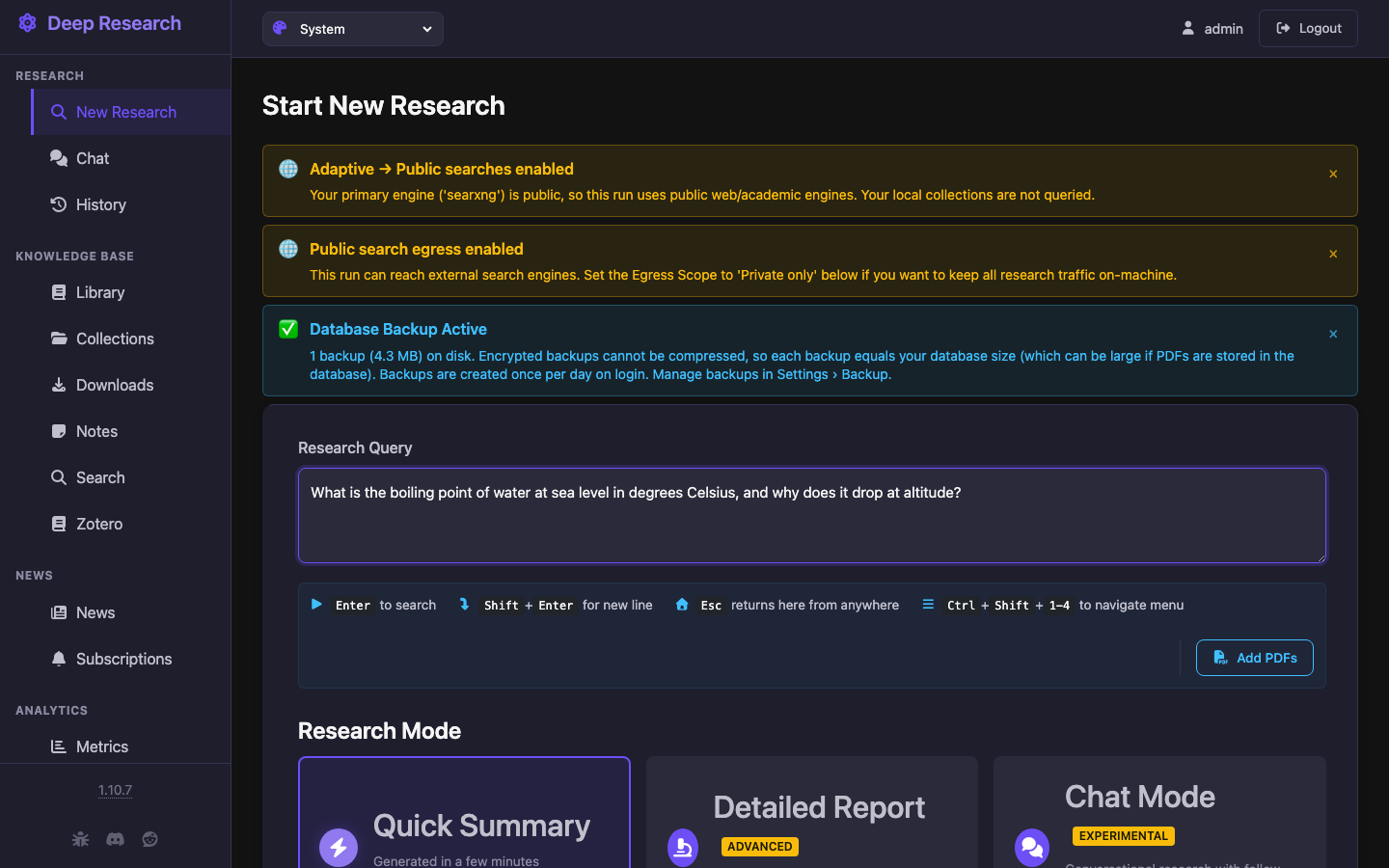Go to the Search page in sidebar
Screen dimensions: 1389x868
pos(131,477)
